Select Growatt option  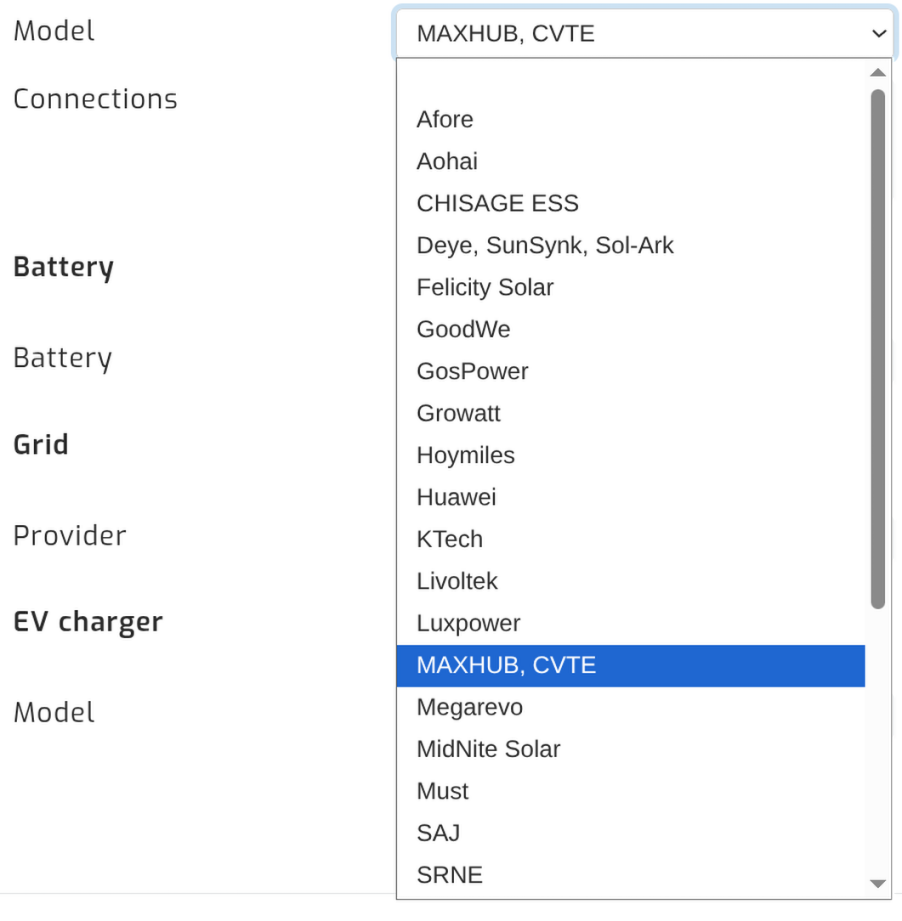click(631, 414)
